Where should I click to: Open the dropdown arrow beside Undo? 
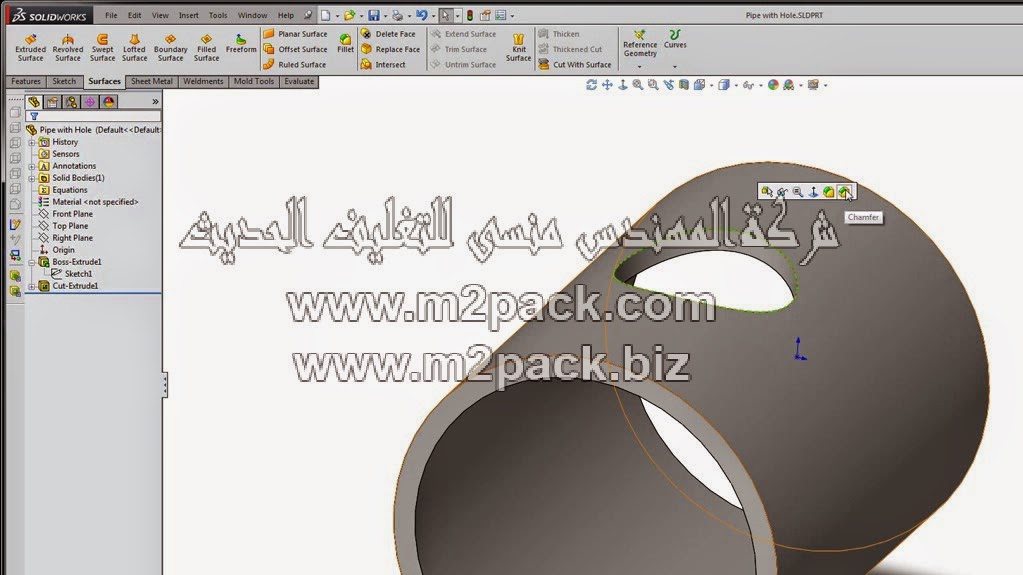pos(433,16)
